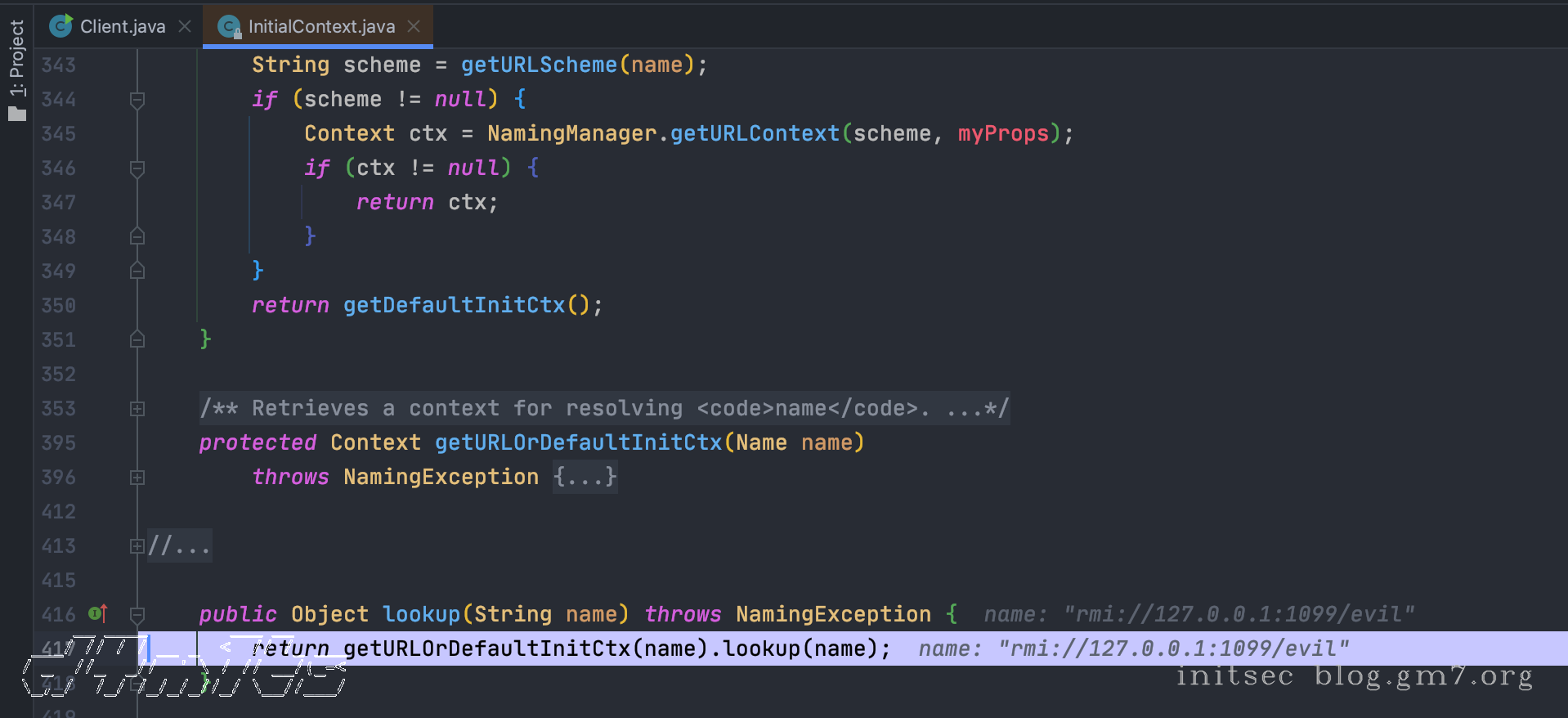This screenshot has height=718, width=1568.
Task: Click the folded {...} placeholder after NamingException
Action: point(585,477)
